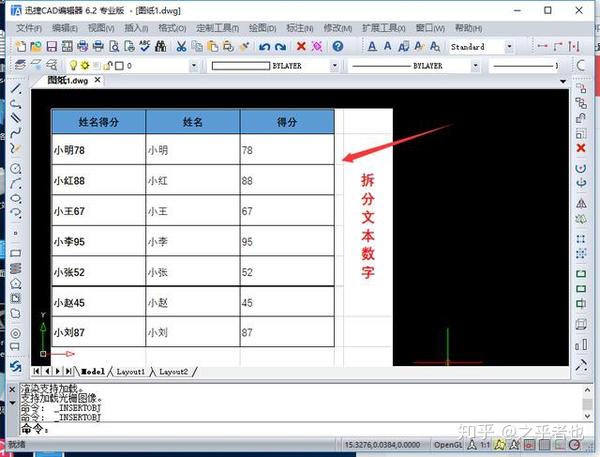Close the command line panel
This screenshot has height=457, width=600.
pos(12,390)
